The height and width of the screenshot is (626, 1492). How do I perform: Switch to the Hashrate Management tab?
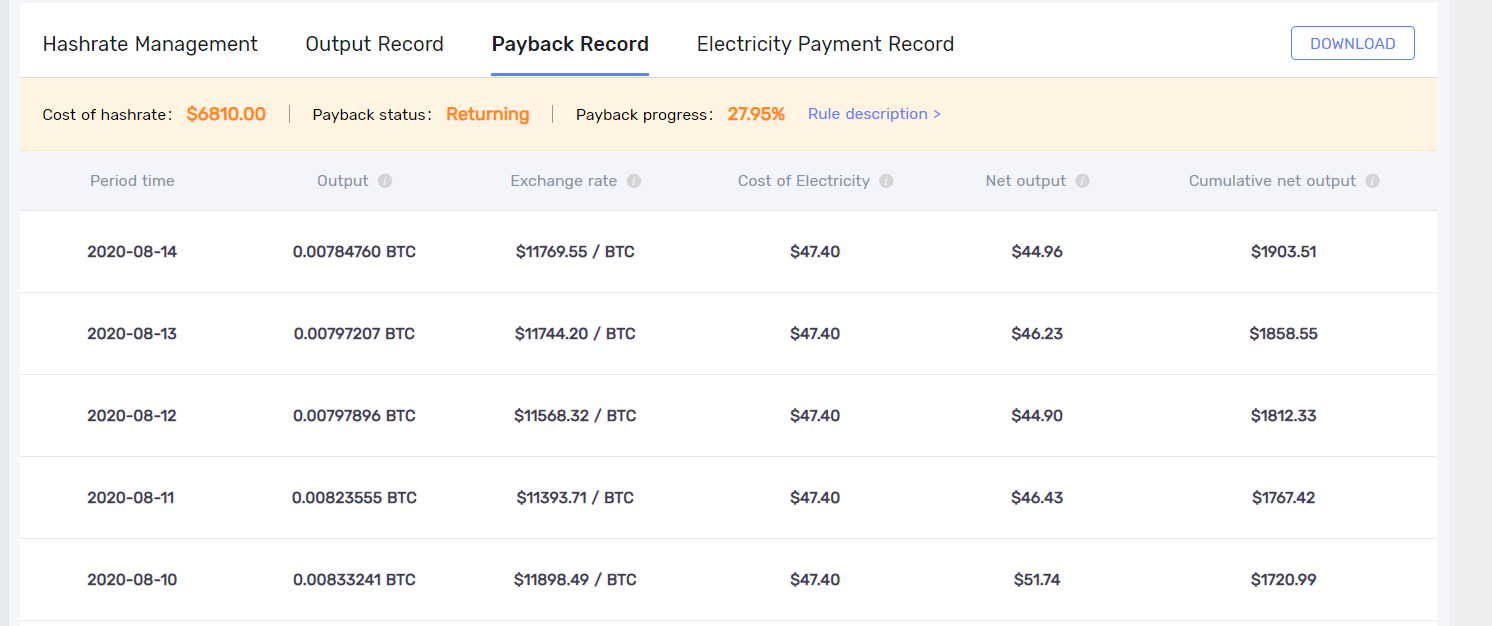pos(150,44)
